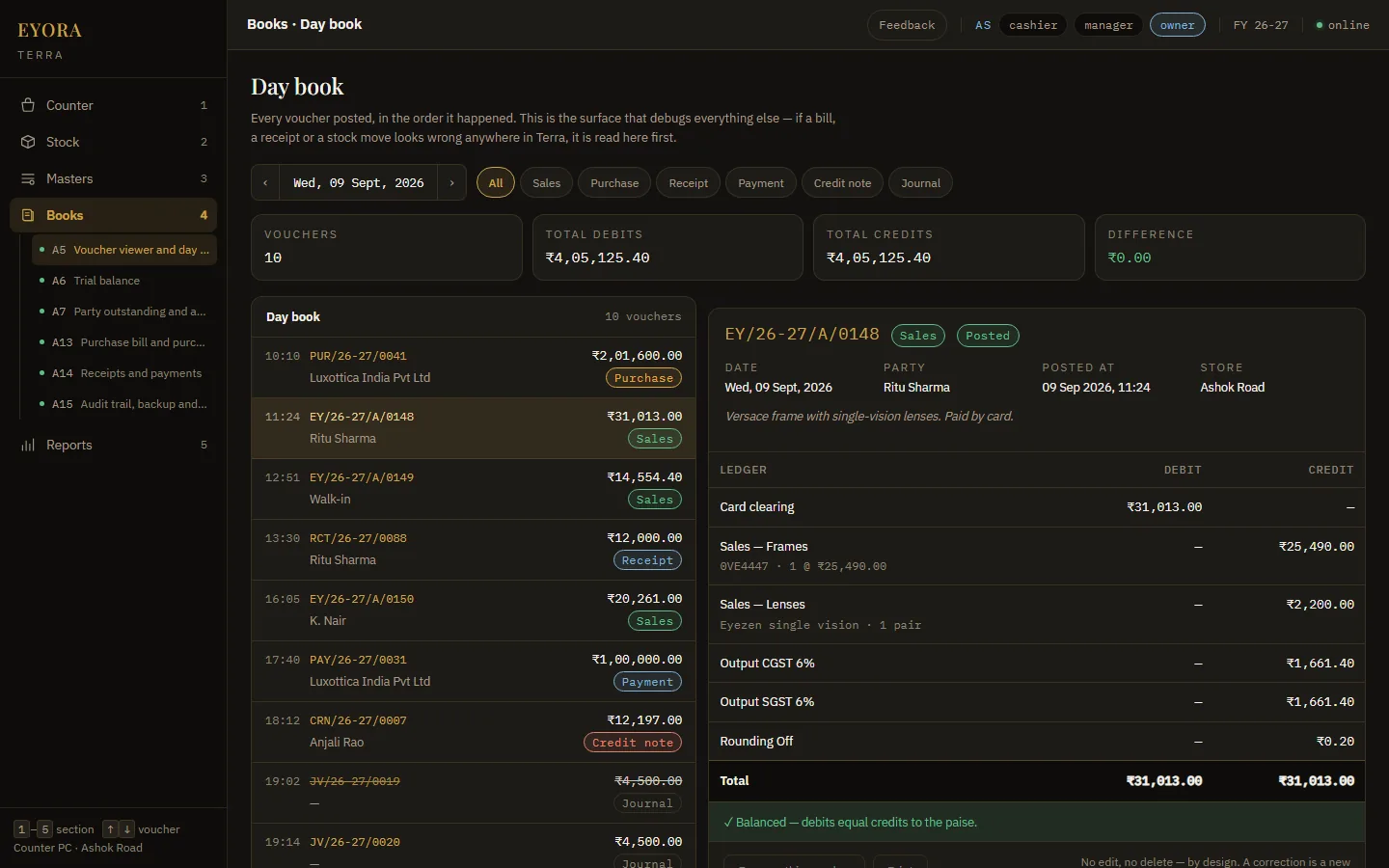
Task: Filter day book by Credit note
Action: pyautogui.click(x=842, y=182)
